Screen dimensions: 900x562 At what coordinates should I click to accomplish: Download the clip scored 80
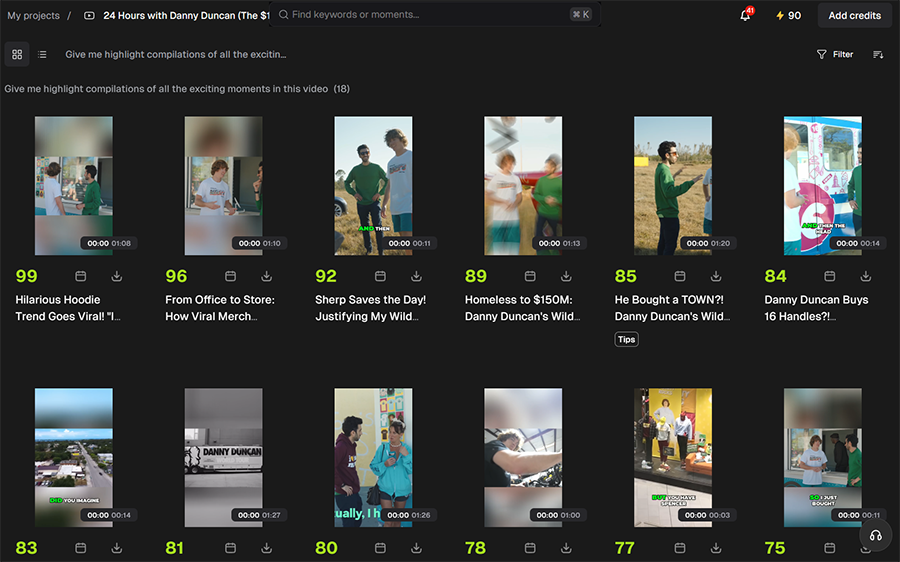pyautogui.click(x=416, y=548)
